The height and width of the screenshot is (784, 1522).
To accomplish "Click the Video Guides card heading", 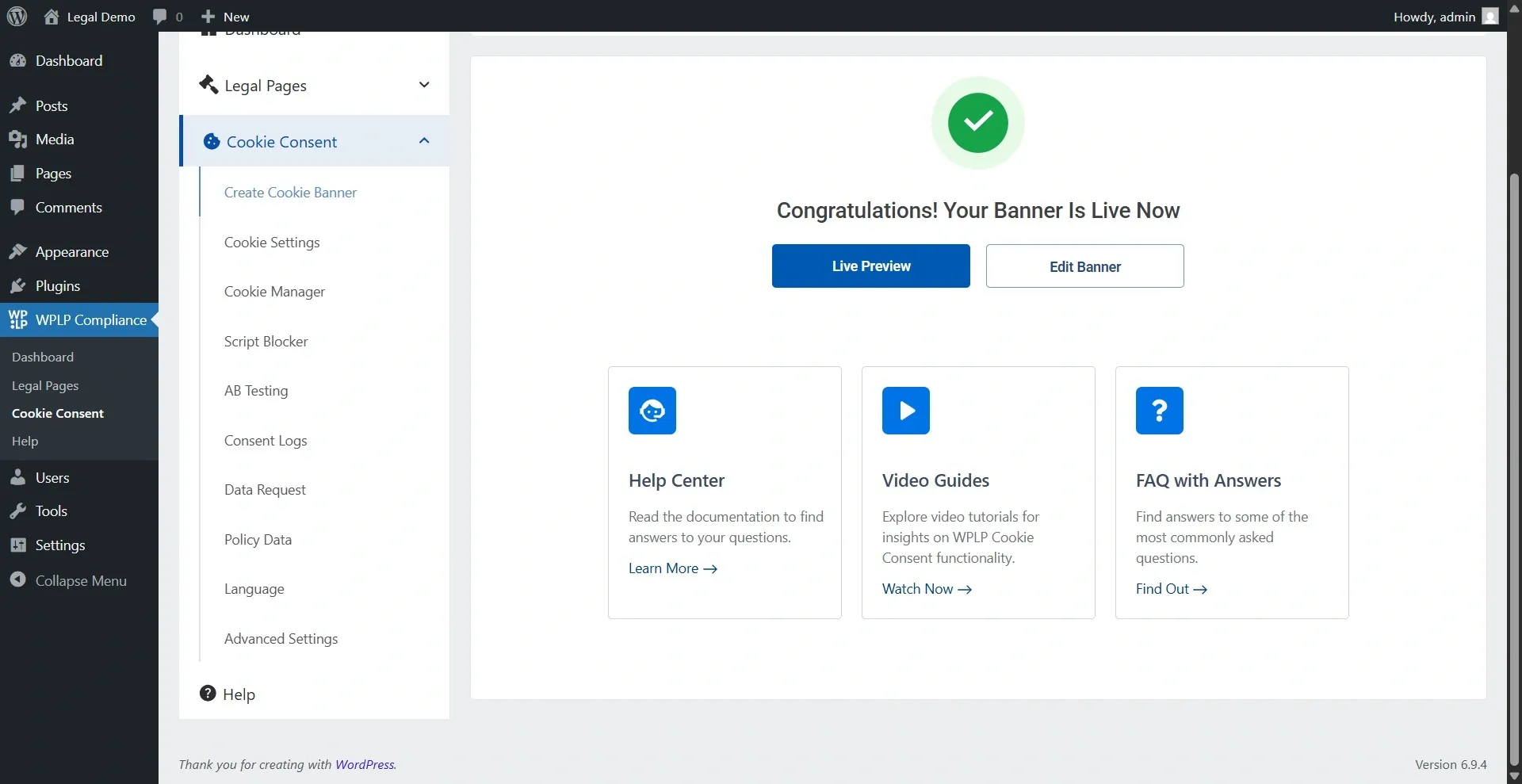I will pos(935,480).
